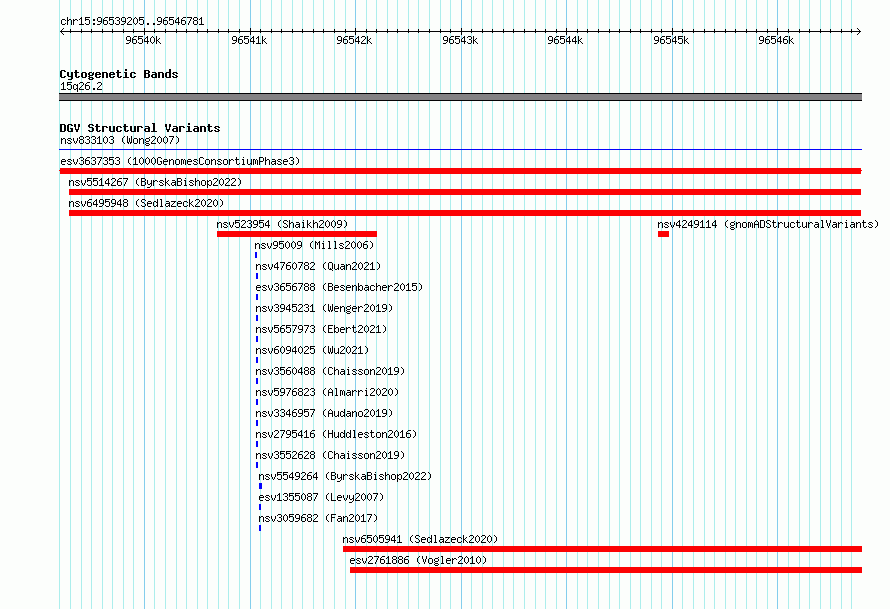Click the red bar under nsv6495948 (Sedlazeck2020)
This screenshot has width=890, height=609.
tap(465, 213)
